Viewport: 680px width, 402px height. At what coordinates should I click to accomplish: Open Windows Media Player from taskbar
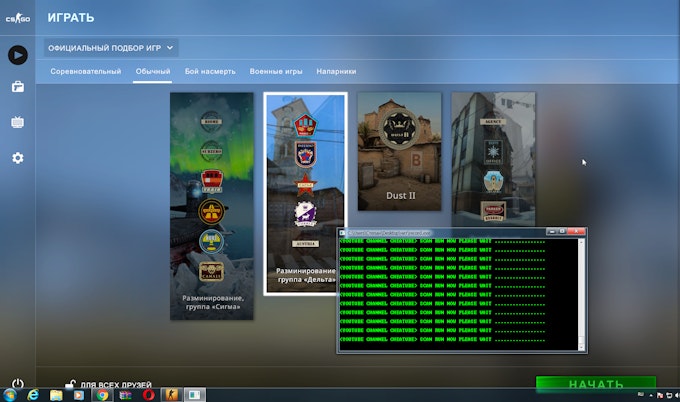tap(79, 395)
